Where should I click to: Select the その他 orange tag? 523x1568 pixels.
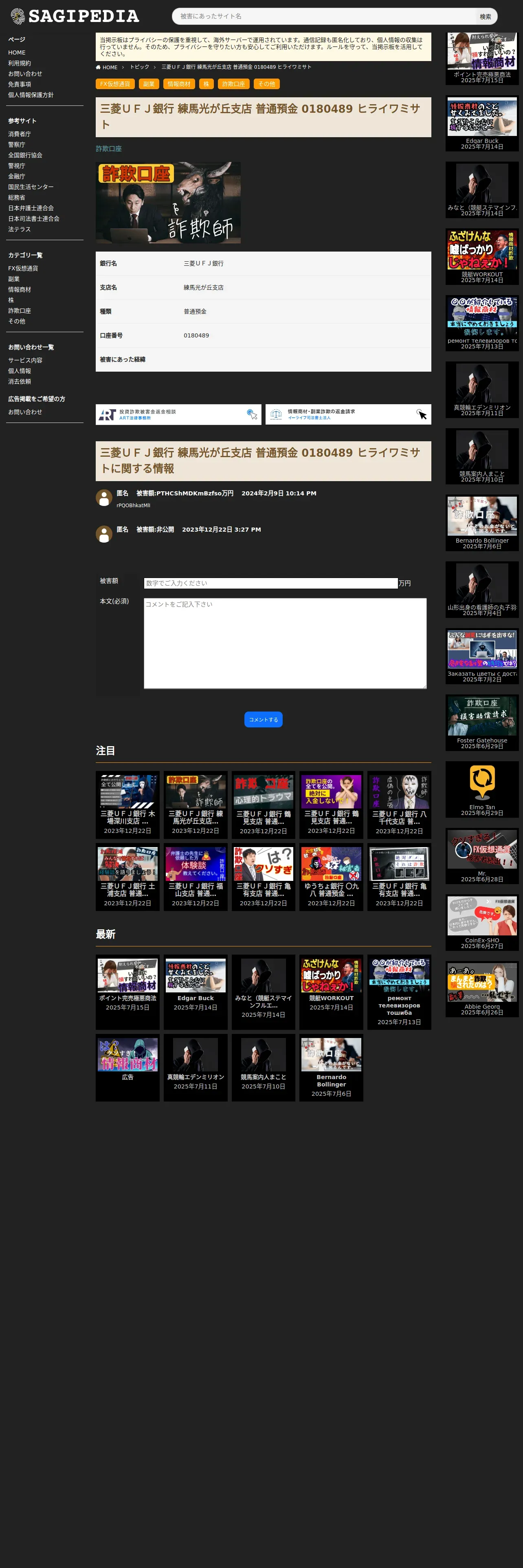(x=267, y=84)
